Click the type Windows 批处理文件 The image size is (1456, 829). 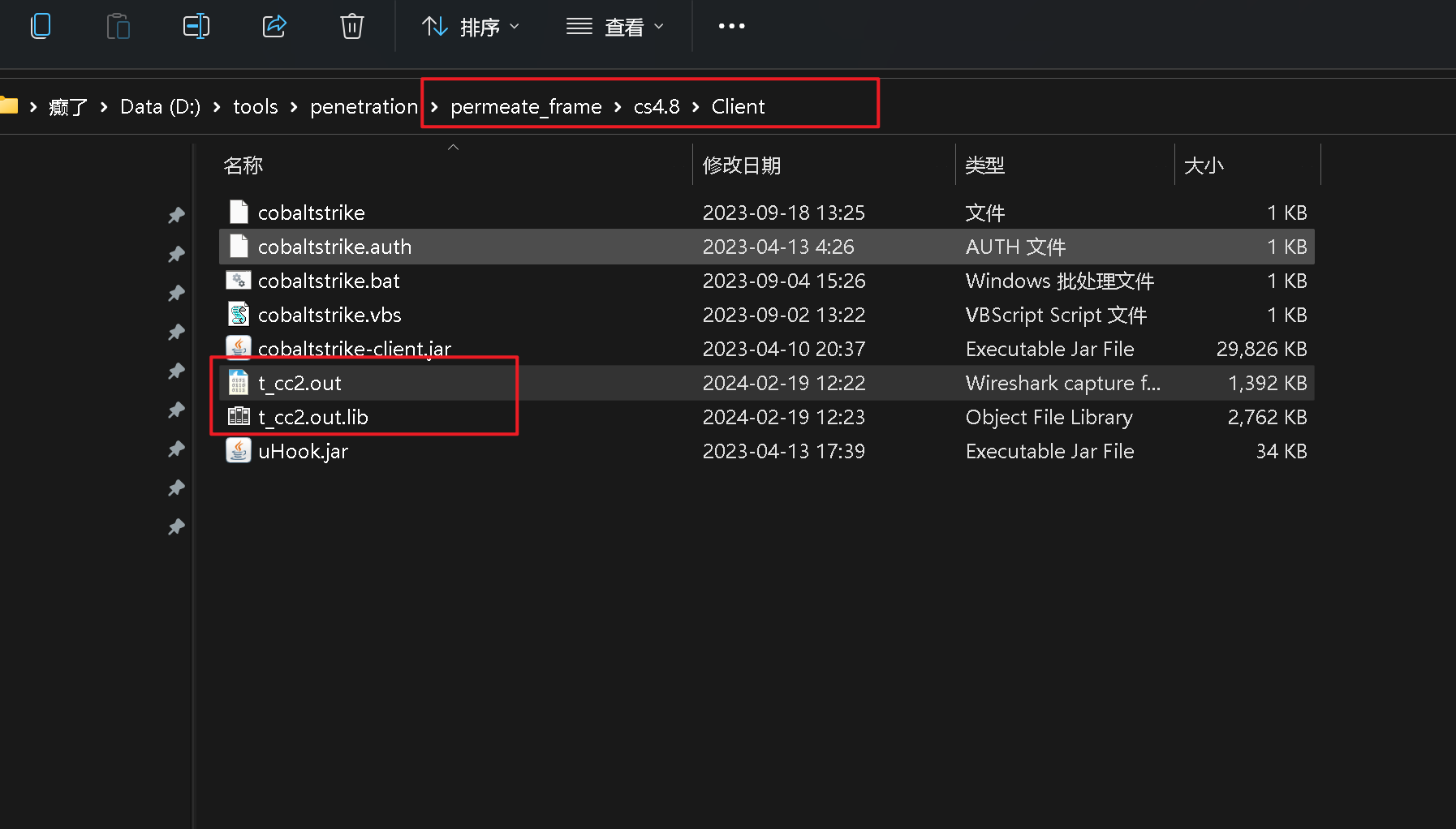tap(1059, 281)
